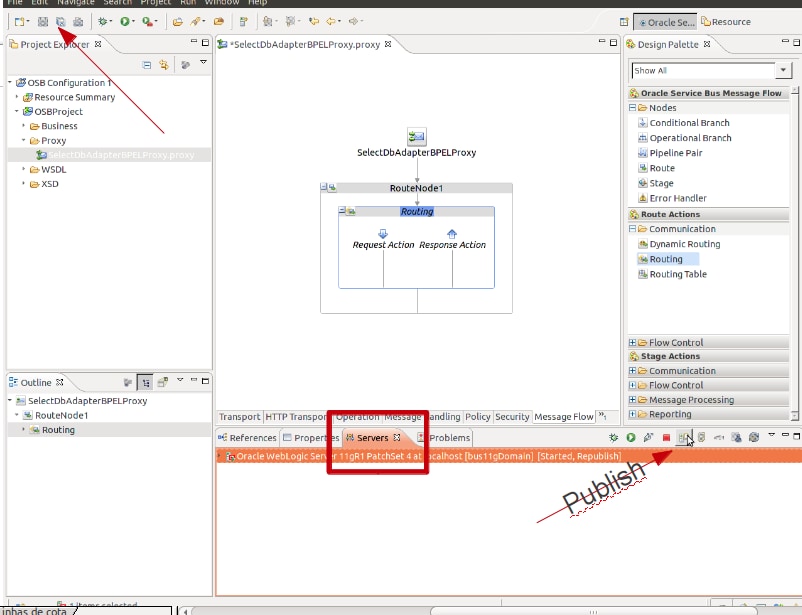The width and height of the screenshot is (802, 615).
Task: Click the Last Edit Location toolbar icon
Action: (314, 21)
